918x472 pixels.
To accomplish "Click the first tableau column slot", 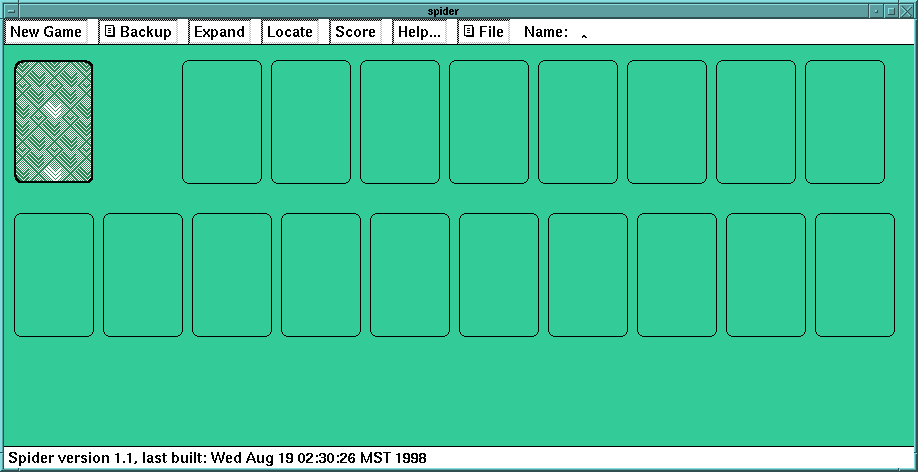I will 54,275.
